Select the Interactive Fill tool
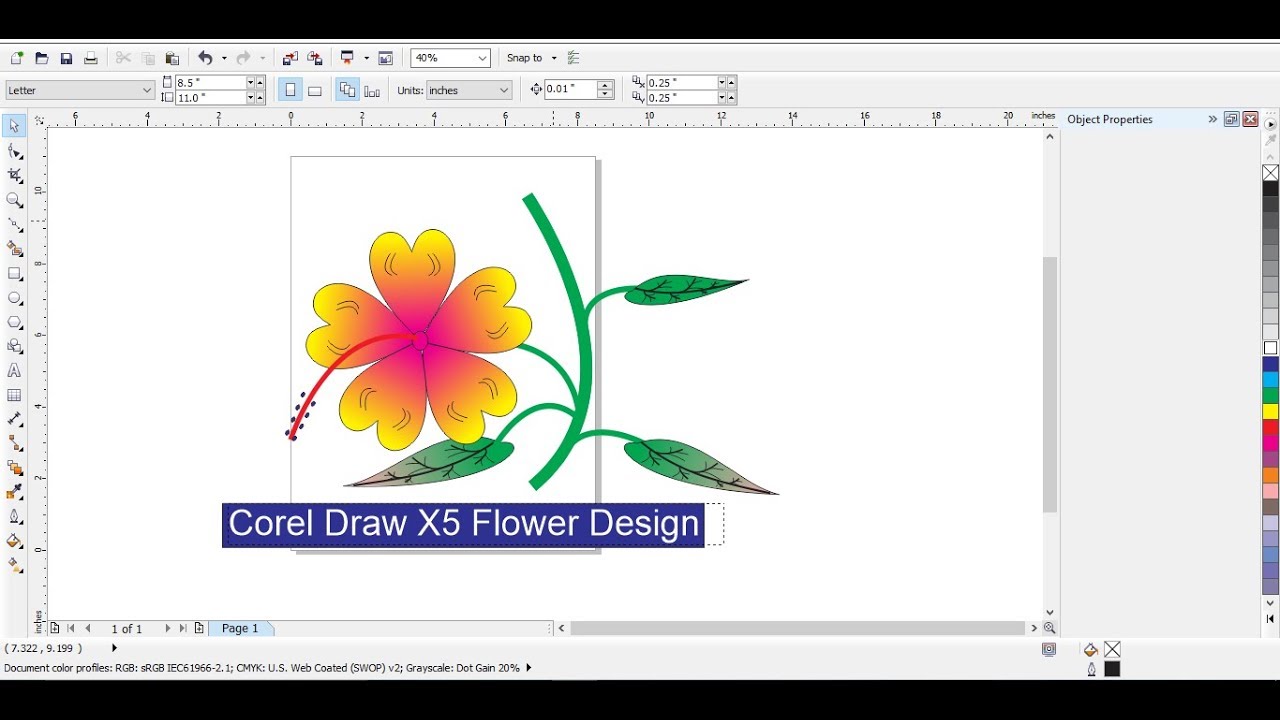This screenshot has height=720, width=1280. (x=14, y=566)
